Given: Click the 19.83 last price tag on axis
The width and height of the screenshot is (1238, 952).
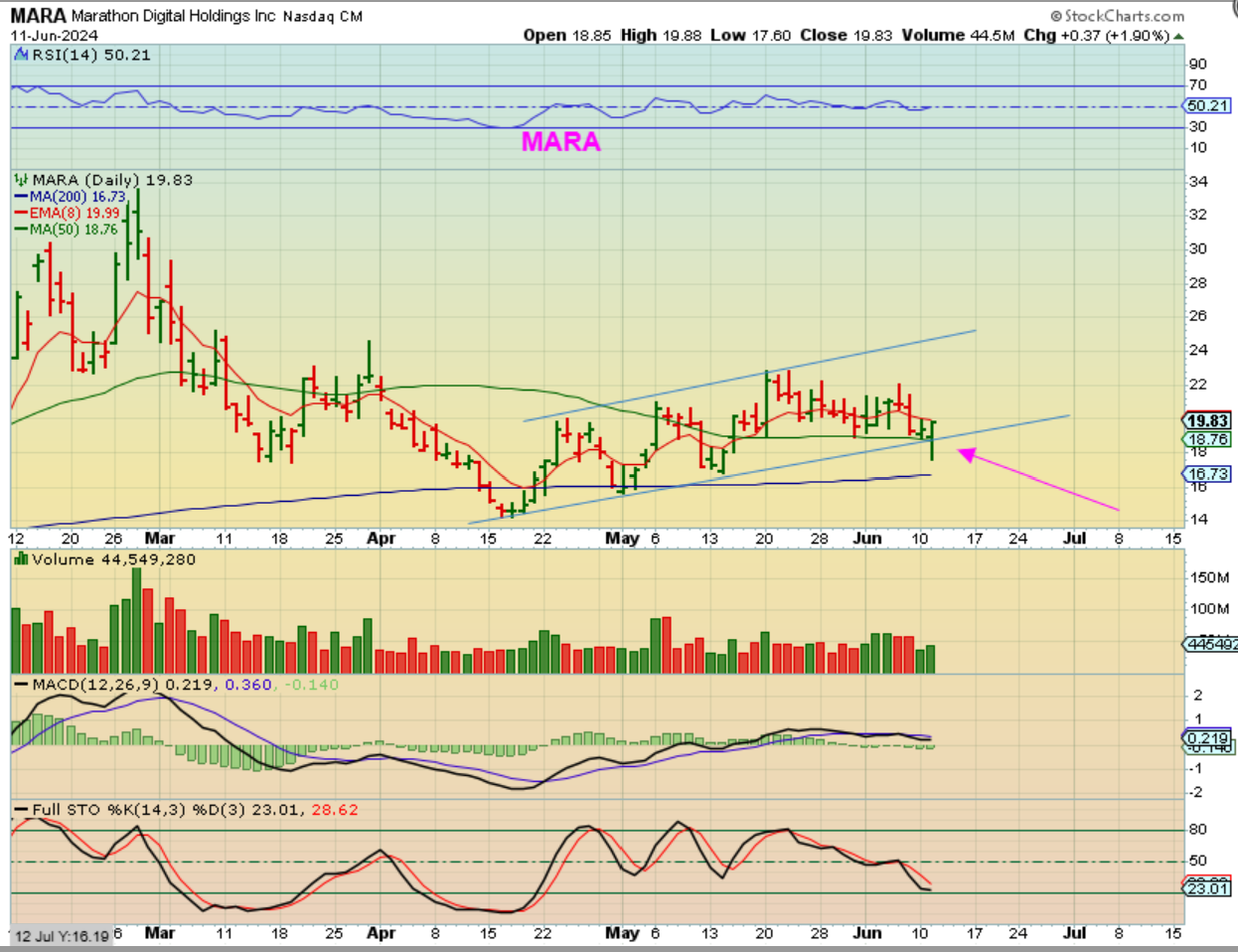Looking at the screenshot, I should point(1208,420).
